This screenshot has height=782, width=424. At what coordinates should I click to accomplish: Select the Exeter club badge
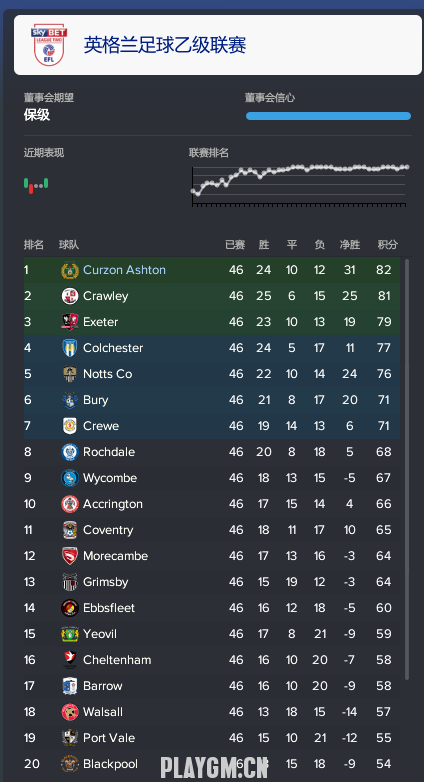pos(70,322)
